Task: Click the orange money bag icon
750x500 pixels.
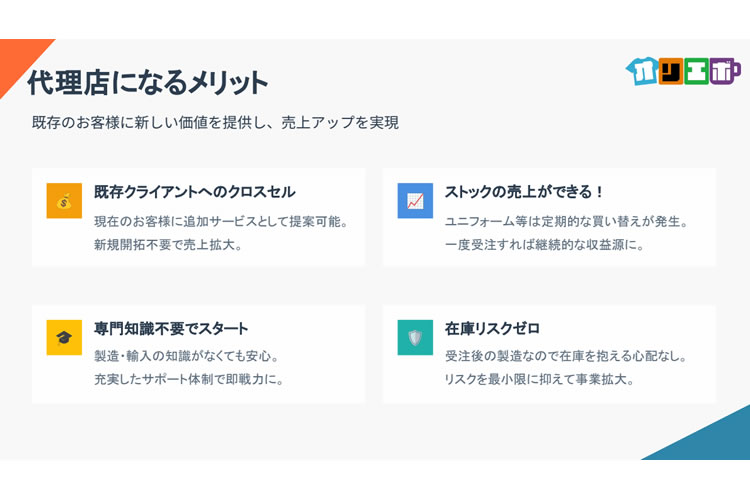Action: tap(64, 200)
